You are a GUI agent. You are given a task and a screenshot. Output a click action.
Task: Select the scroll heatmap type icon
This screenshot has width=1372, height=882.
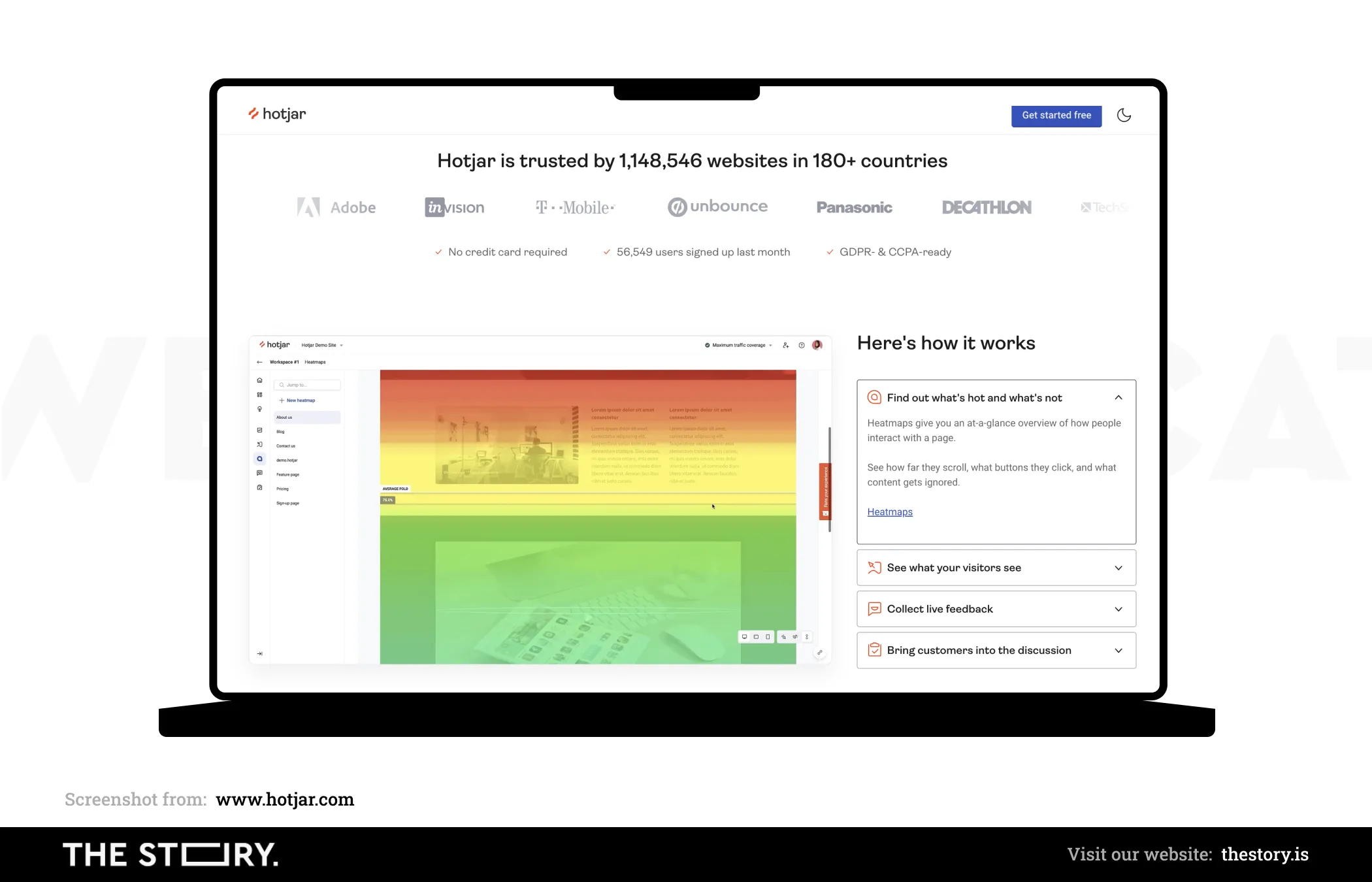pos(807,636)
